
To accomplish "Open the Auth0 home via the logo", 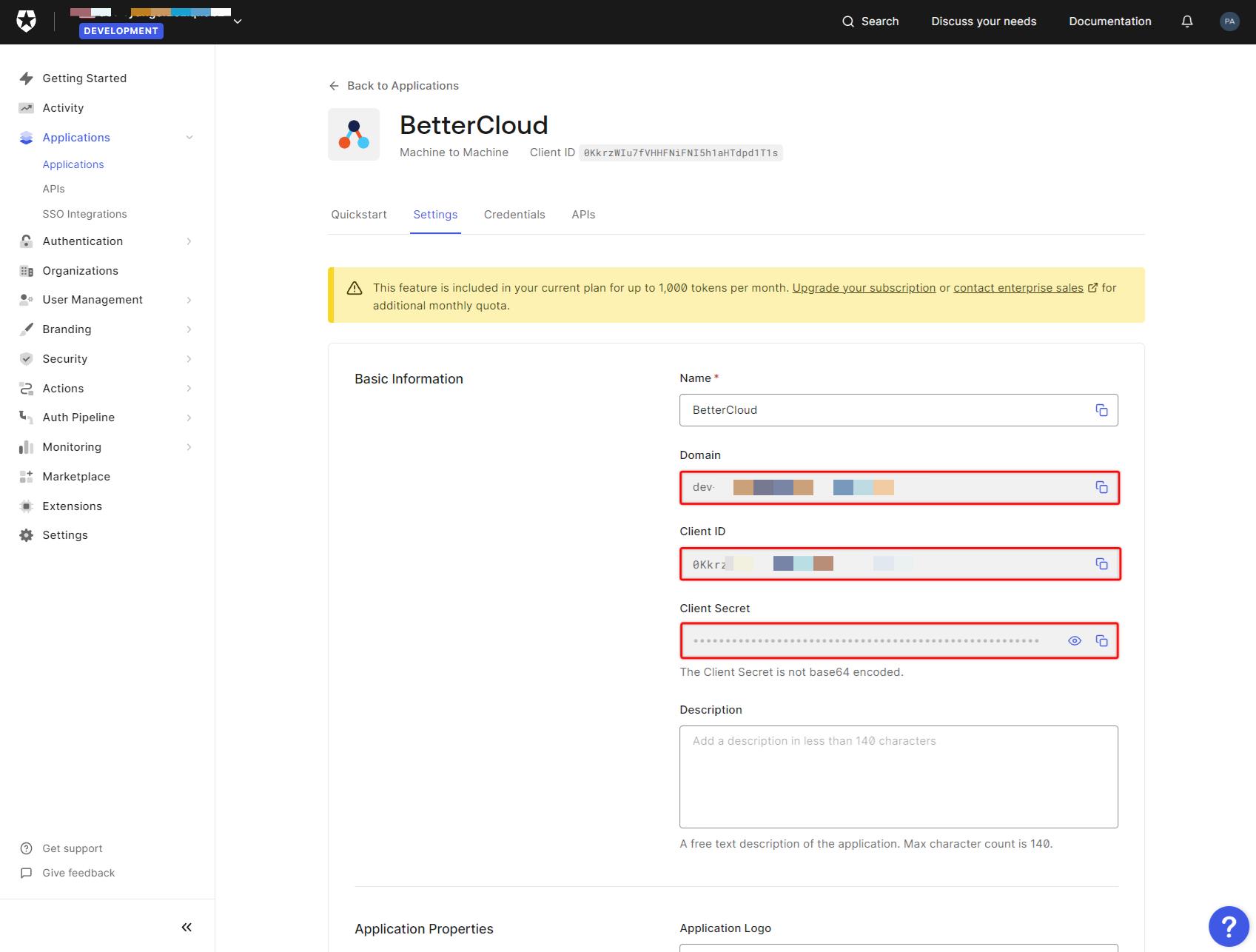I will click(x=27, y=21).
